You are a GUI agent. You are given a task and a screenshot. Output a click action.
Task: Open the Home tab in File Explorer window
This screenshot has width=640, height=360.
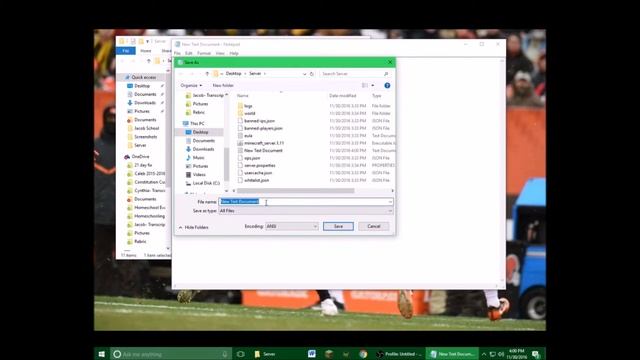coord(146,51)
